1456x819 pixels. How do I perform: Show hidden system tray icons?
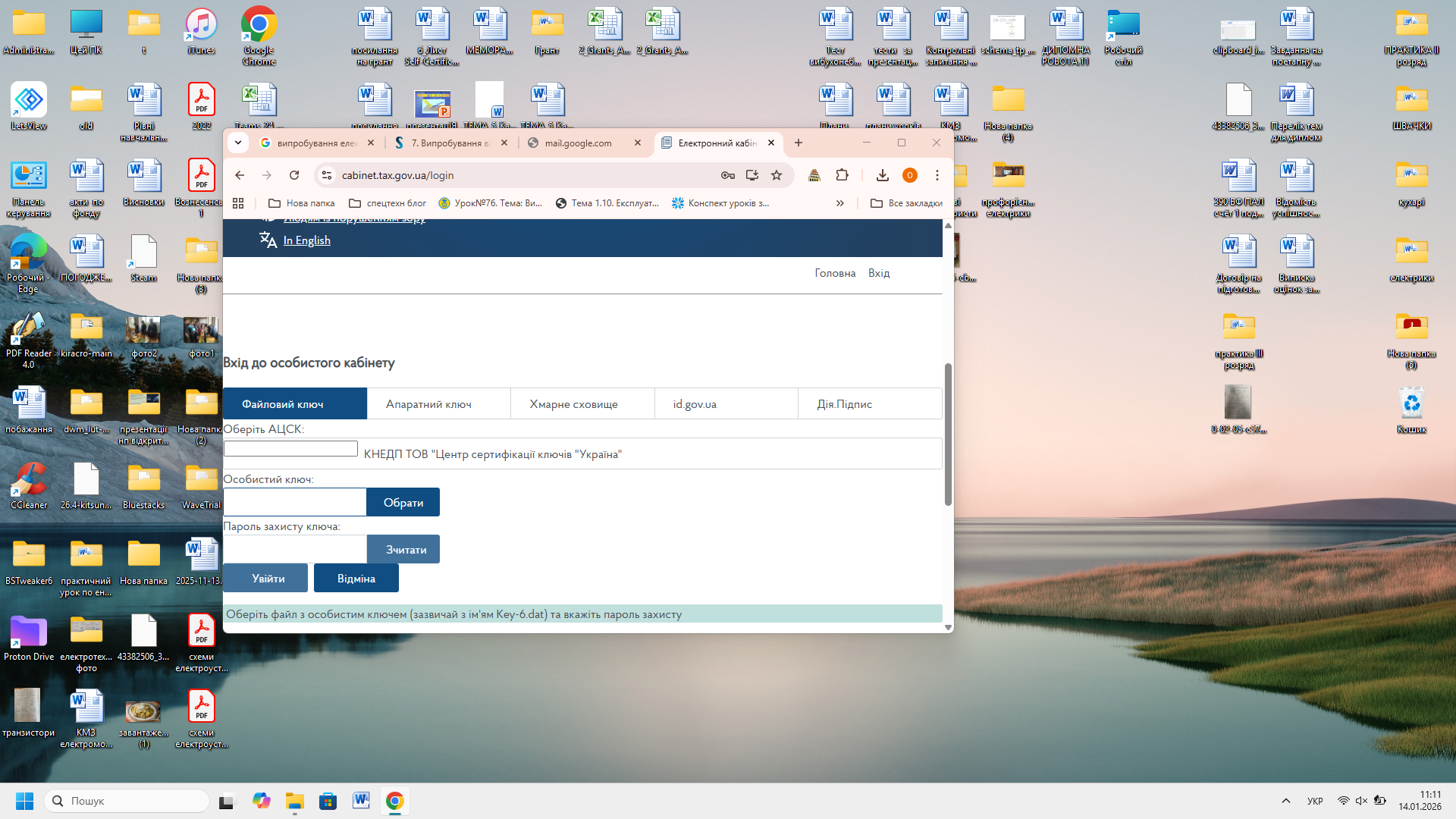click(1286, 801)
